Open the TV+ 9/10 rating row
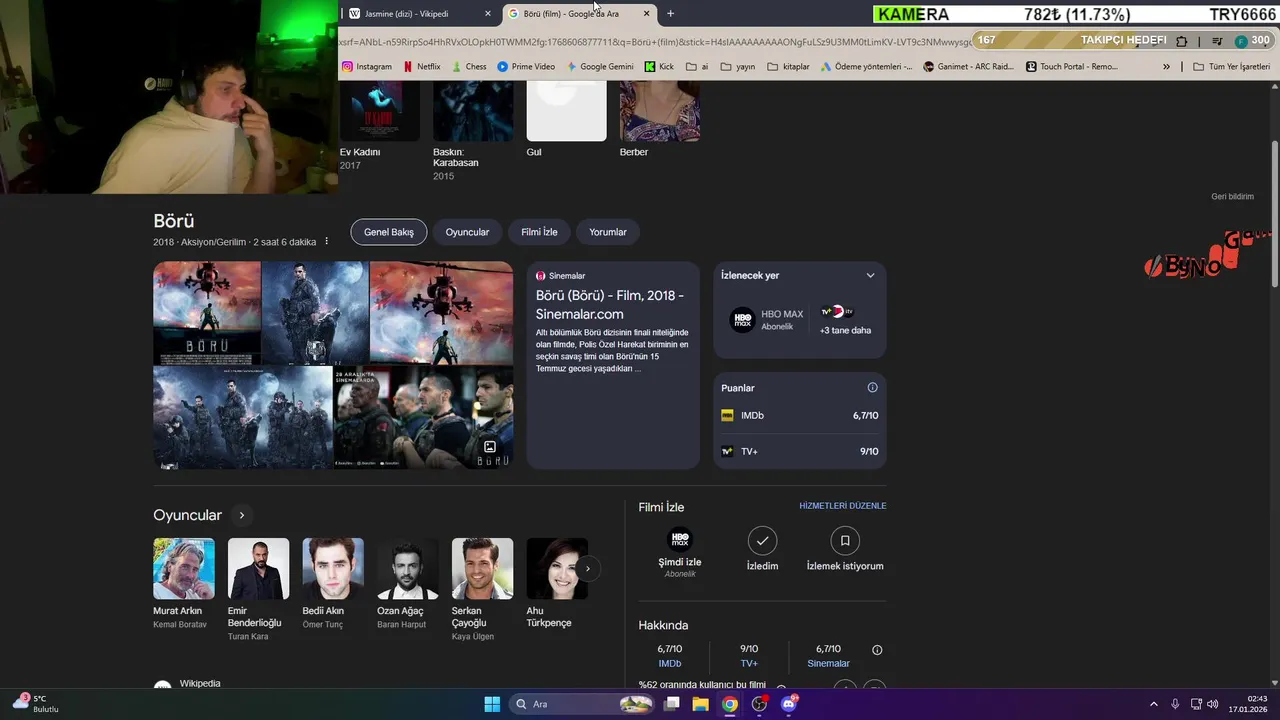This screenshot has width=1280, height=720. 800,452
